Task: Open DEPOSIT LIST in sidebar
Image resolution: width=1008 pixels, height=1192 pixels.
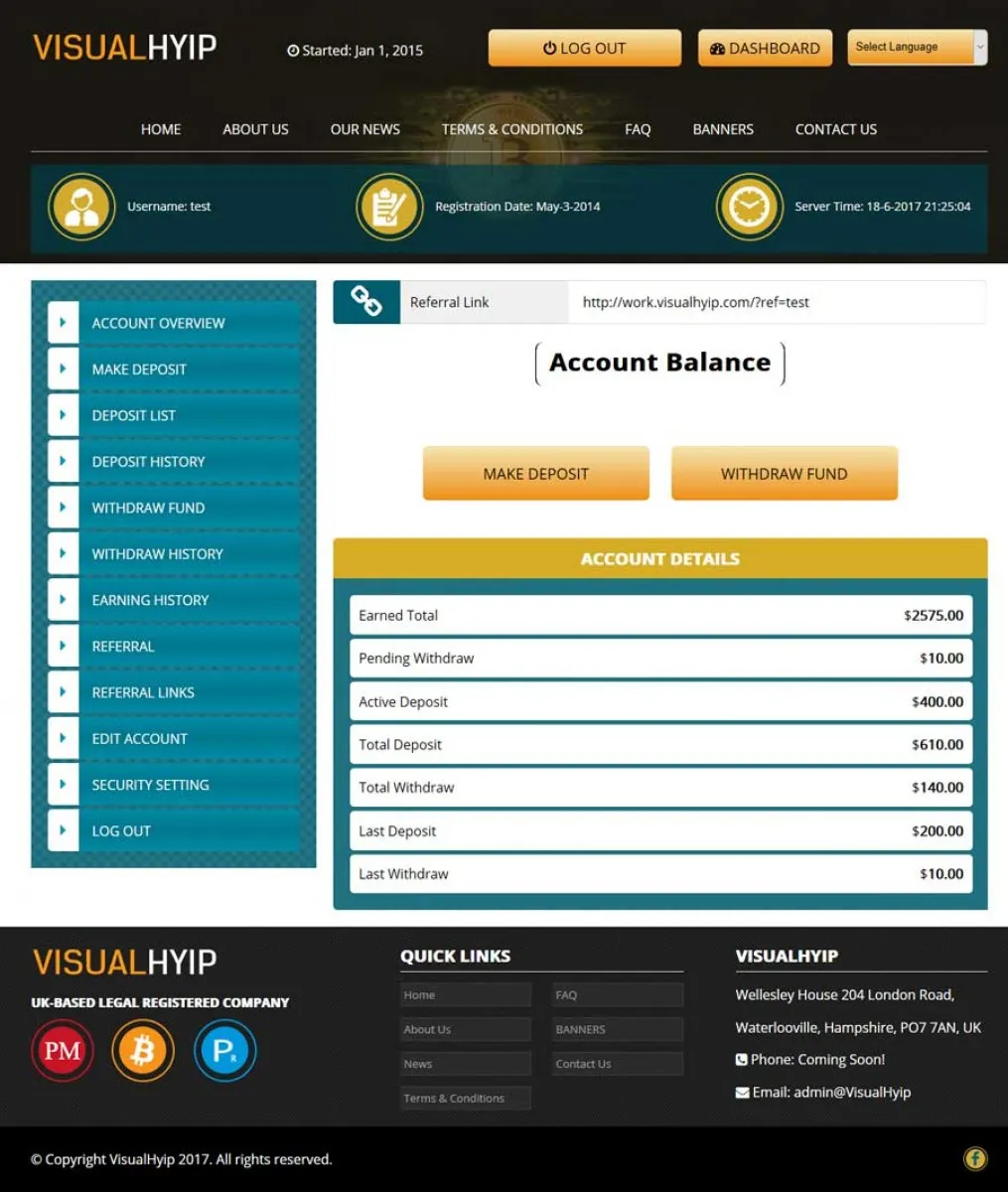Action: [174, 415]
